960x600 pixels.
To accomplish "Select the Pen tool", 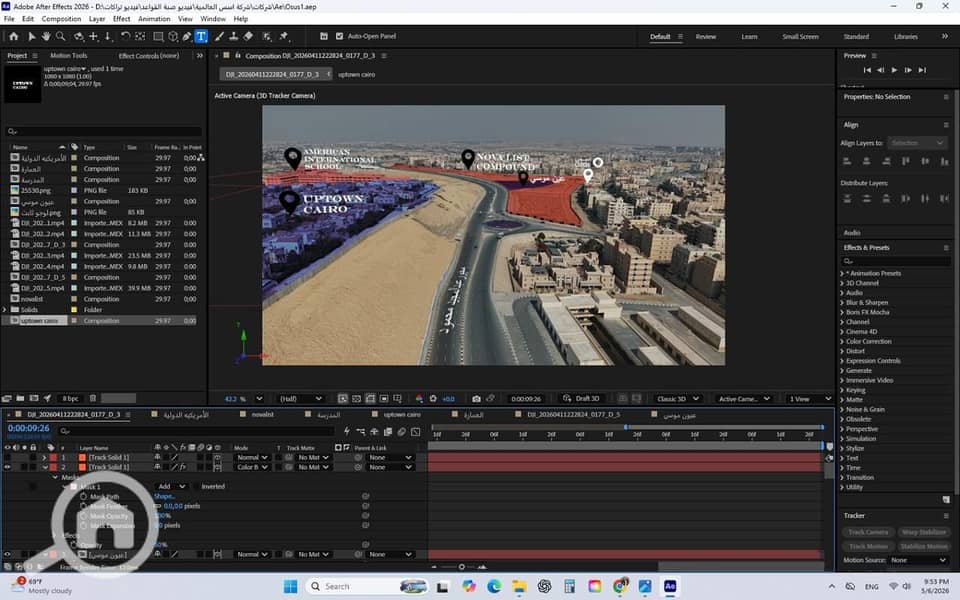I will coord(187,37).
